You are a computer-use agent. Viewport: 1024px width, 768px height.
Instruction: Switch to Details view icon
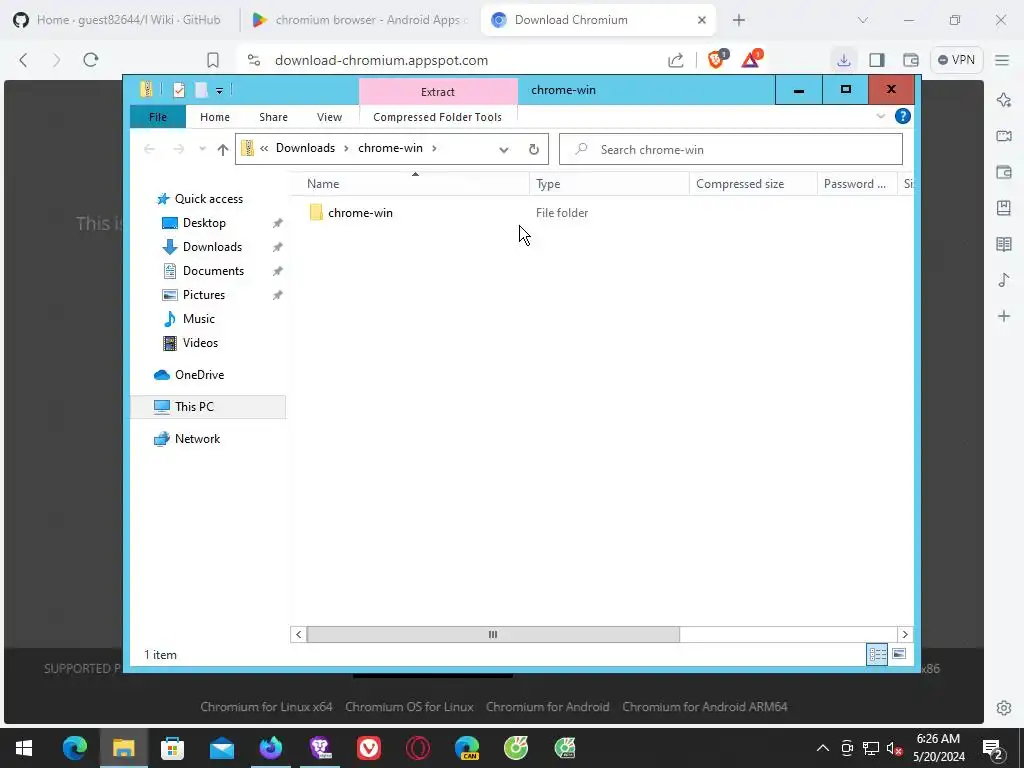(877, 654)
